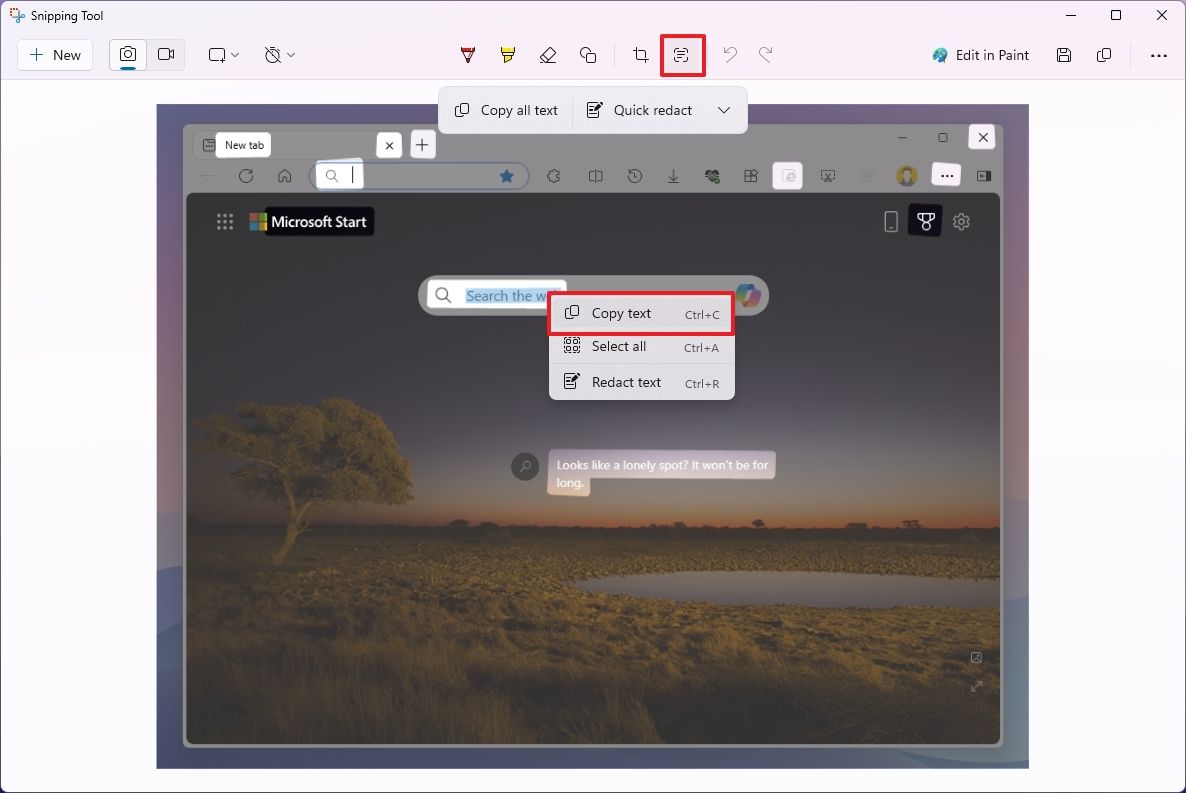Viewport: 1186px width, 793px height.
Task: Select Copy text with Ctrl+C shortcut
Action: 620,312
